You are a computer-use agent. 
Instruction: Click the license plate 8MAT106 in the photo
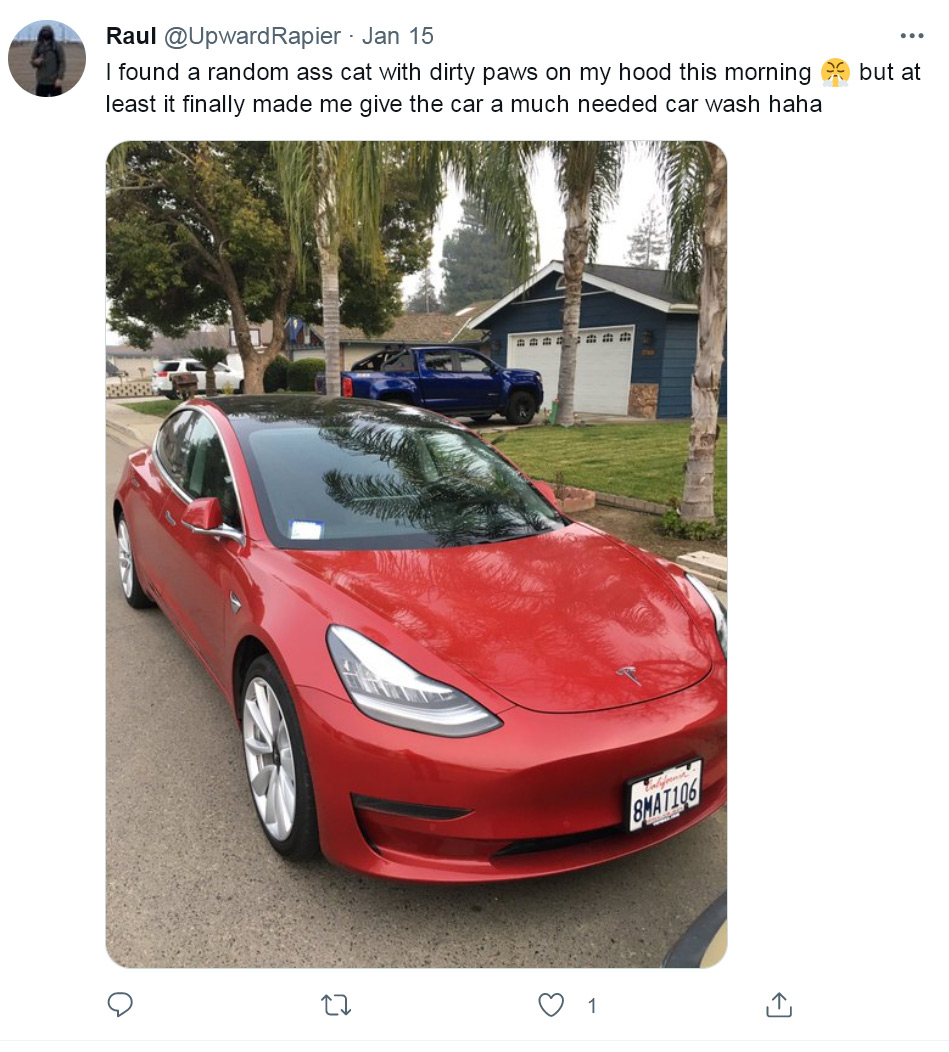(664, 796)
